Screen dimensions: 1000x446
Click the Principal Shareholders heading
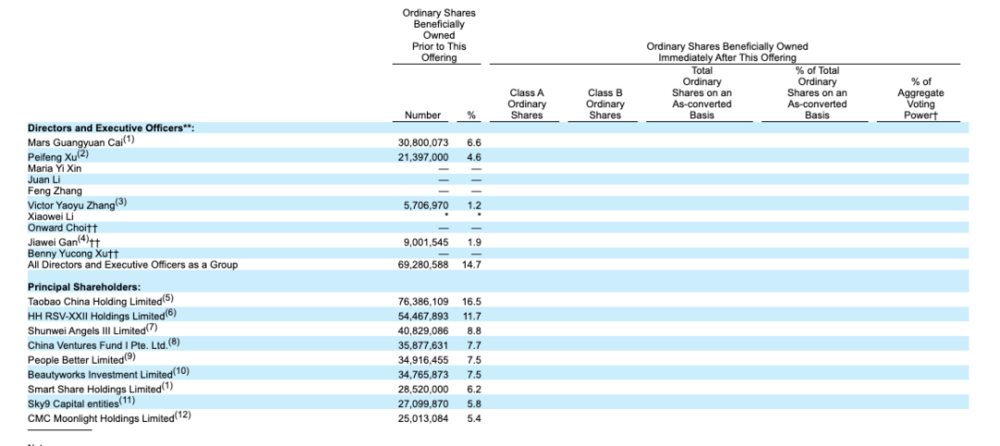[84, 287]
